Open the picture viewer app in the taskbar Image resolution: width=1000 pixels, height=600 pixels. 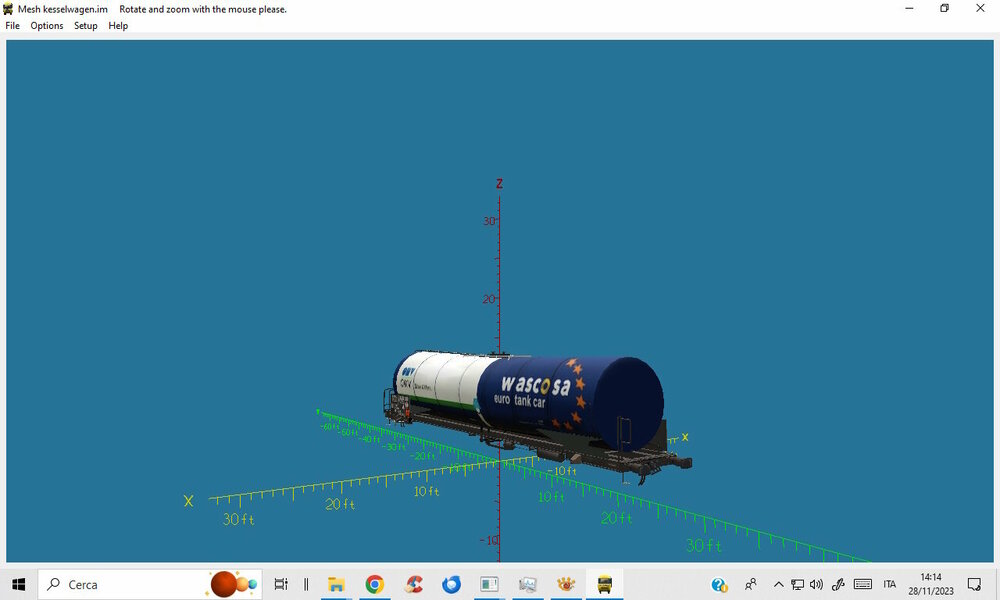point(527,584)
